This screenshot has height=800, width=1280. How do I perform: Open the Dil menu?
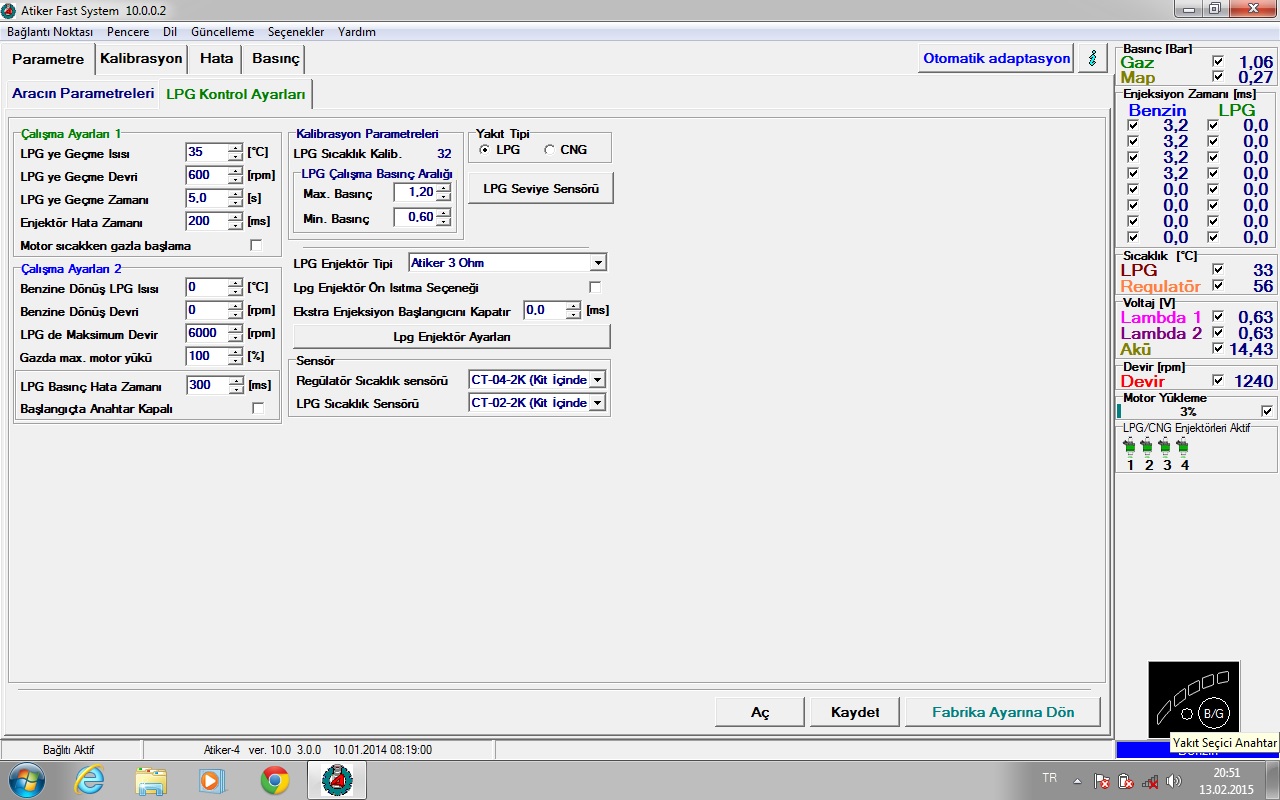point(170,32)
